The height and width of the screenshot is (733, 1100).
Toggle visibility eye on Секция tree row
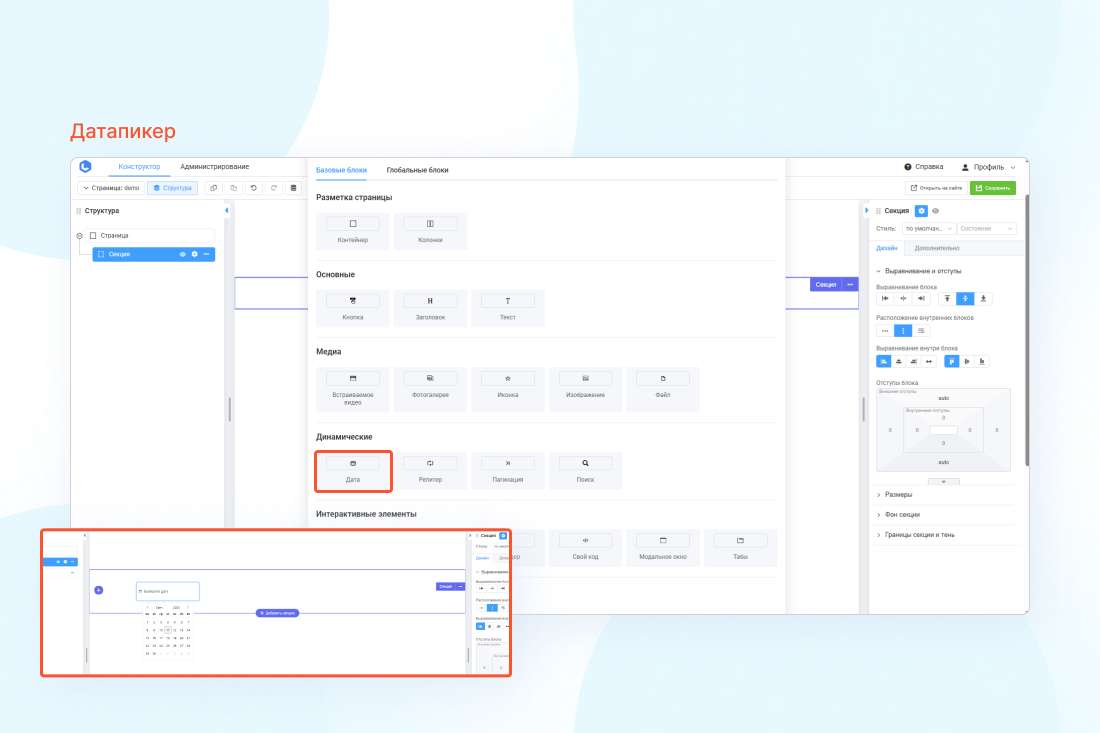[182, 254]
